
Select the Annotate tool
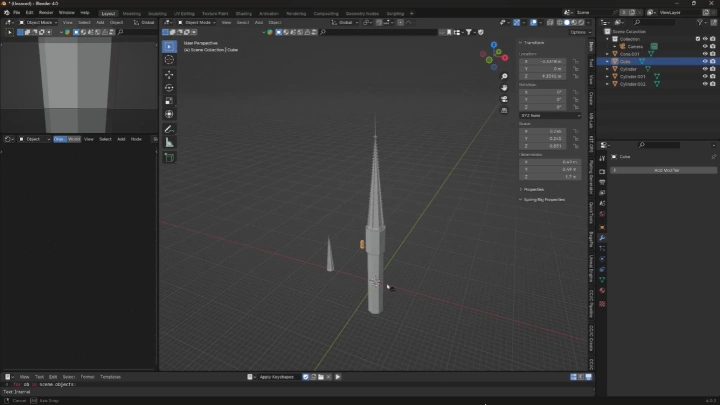[169, 129]
